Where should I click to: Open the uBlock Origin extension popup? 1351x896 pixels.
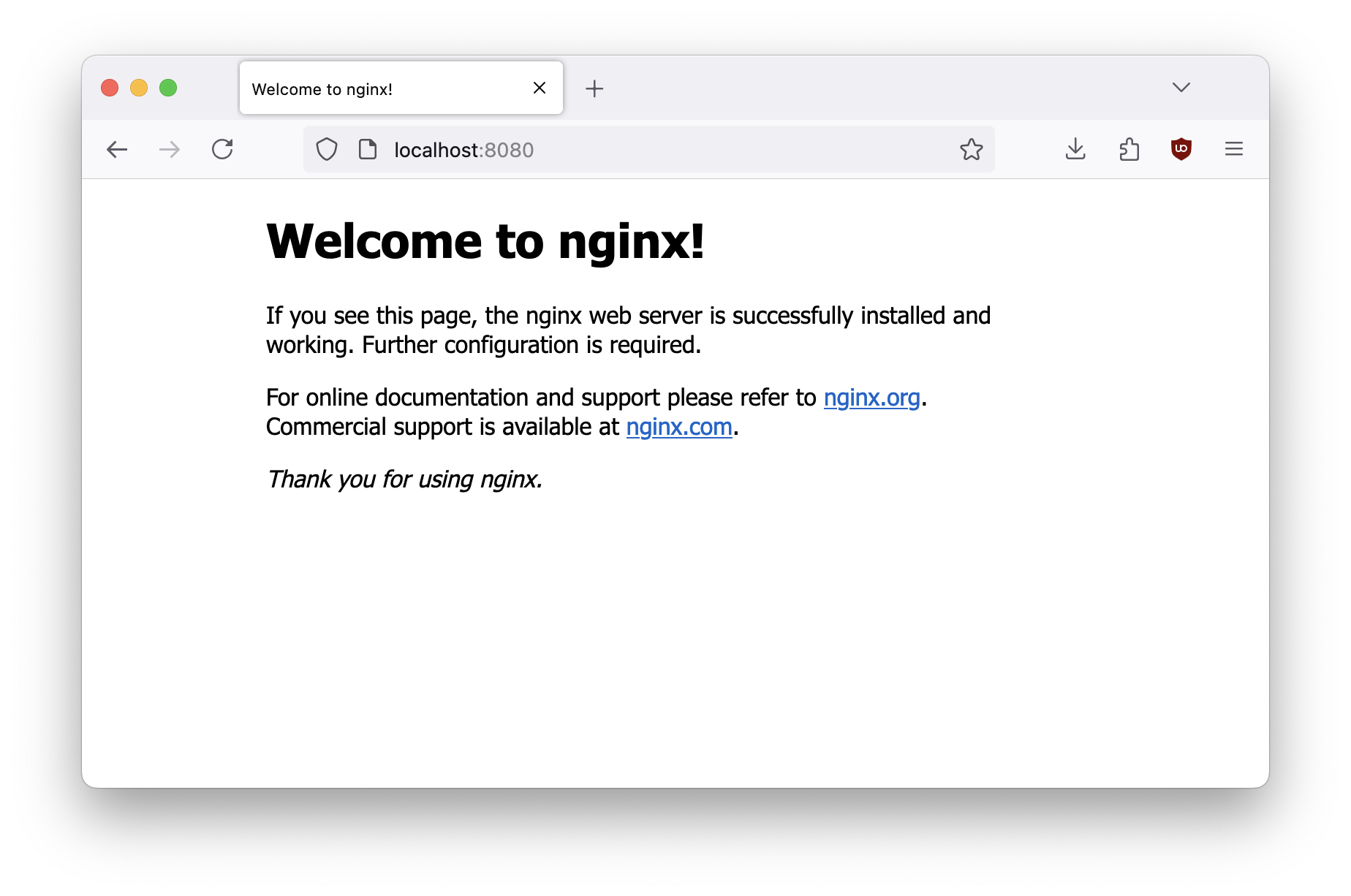(x=1181, y=150)
